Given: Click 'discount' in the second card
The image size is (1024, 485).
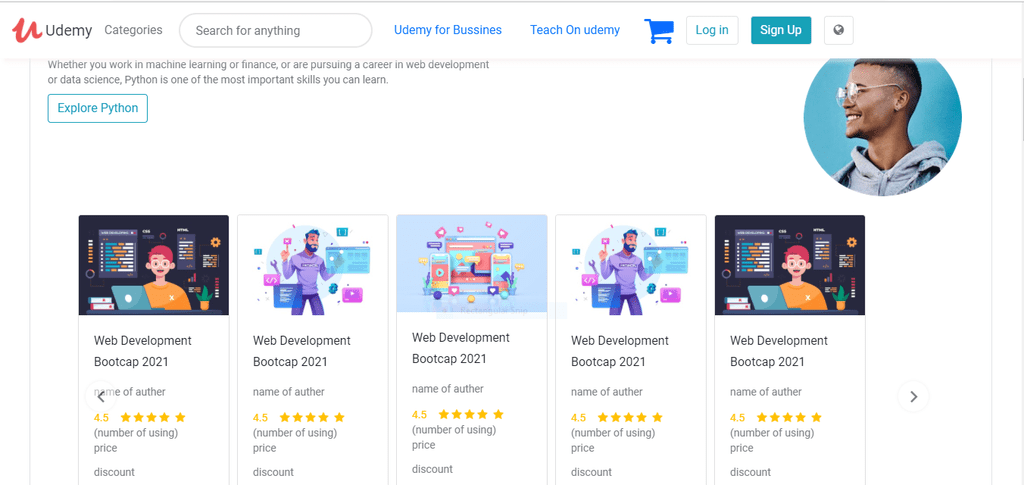Looking at the screenshot, I should (273, 472).
